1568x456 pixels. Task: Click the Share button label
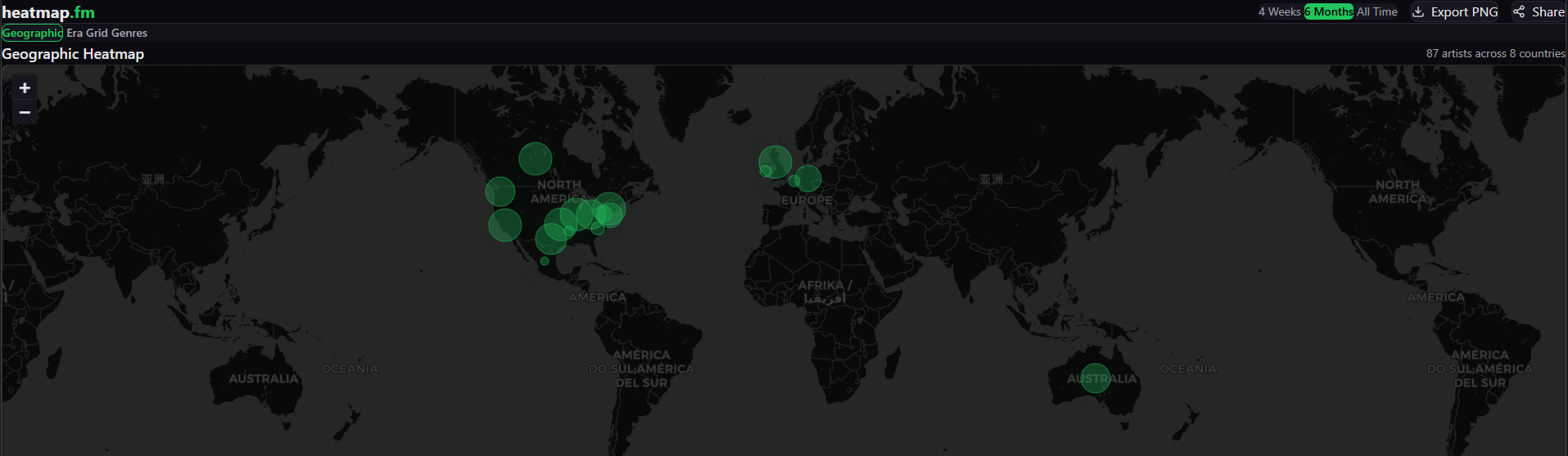pos(1548,11)
